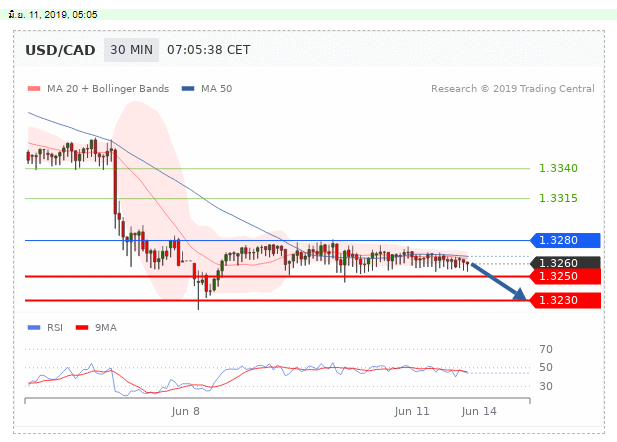Click the red 1.3250 support price tag

[x=565, y=276]
